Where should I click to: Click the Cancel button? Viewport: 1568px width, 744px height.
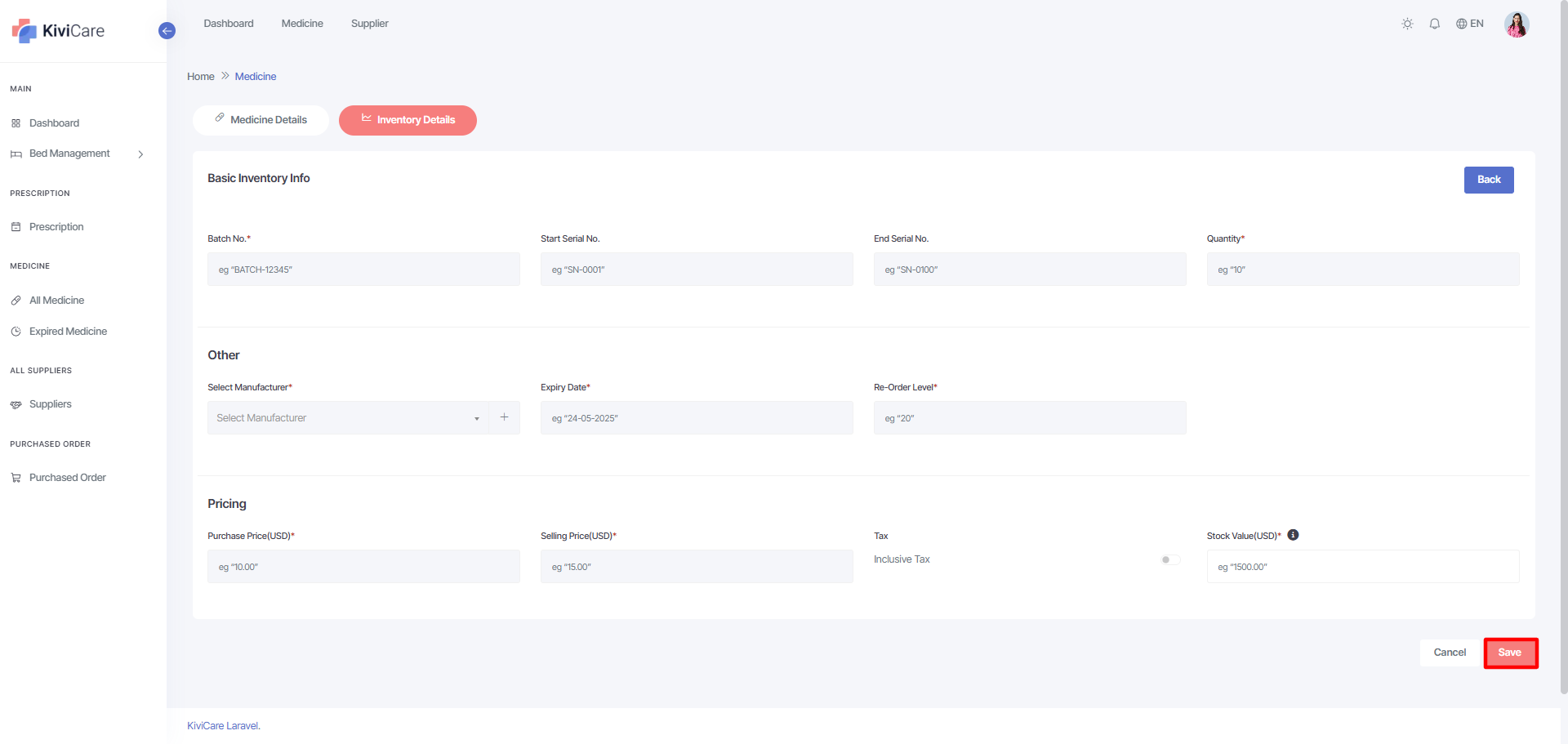coord(1449,653)
